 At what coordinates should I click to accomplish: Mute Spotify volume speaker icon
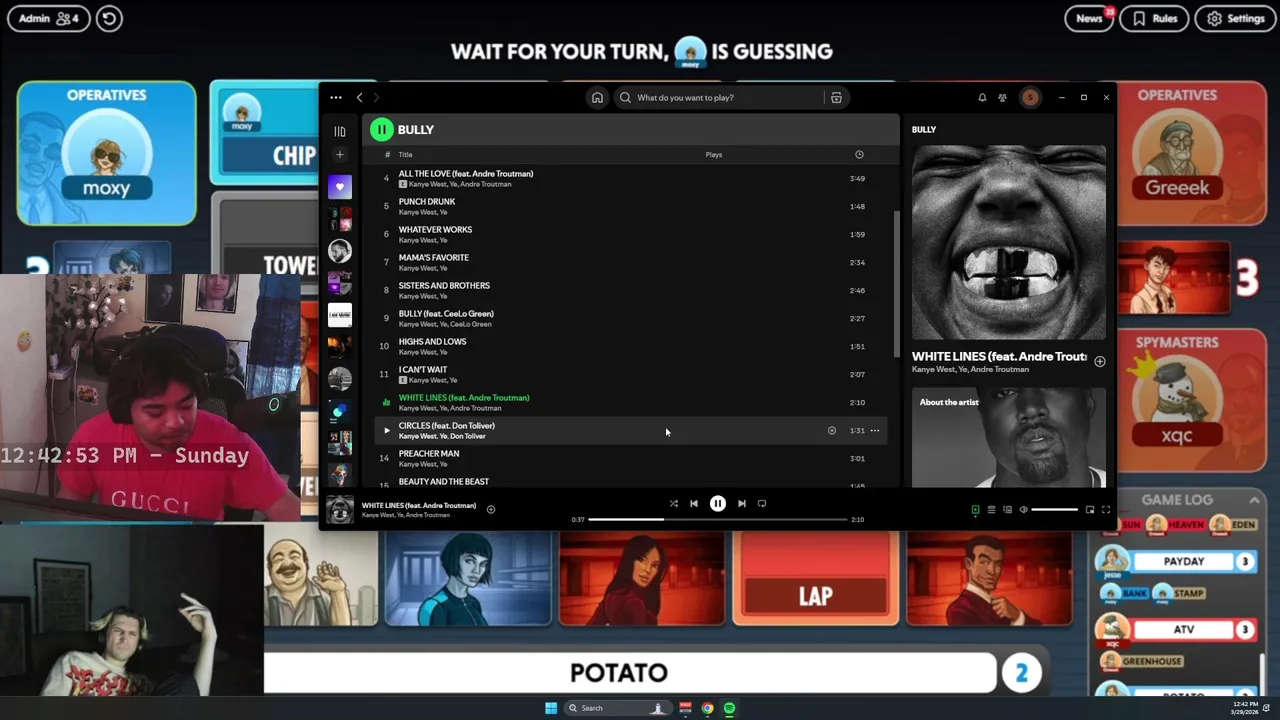1023,510
